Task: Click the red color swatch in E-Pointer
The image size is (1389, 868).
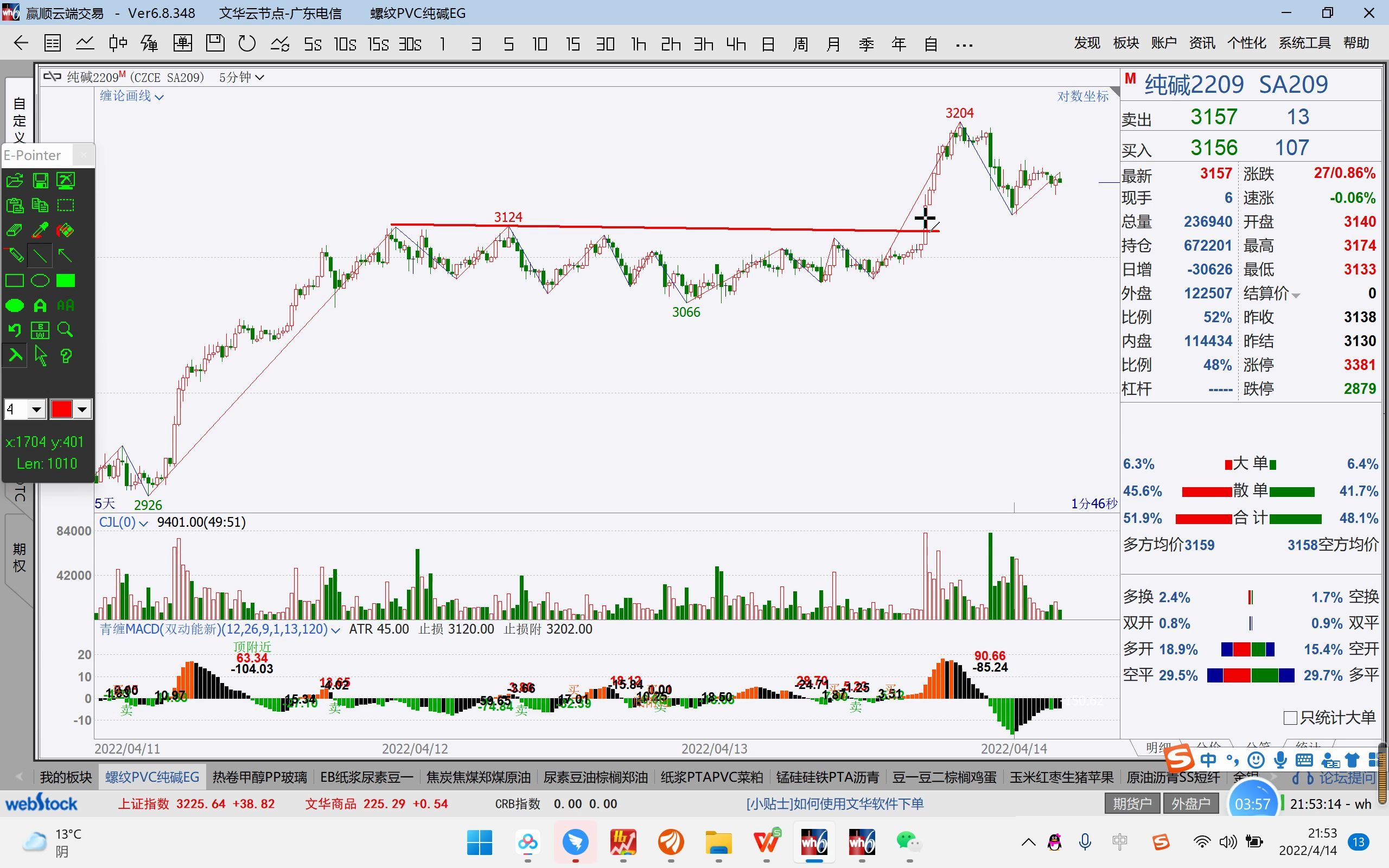Action: pos(62,409)
